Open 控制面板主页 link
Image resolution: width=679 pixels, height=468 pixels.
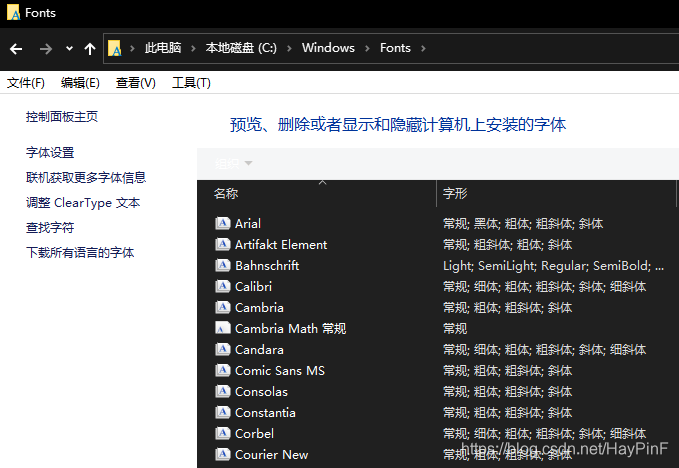pos(61,116)
